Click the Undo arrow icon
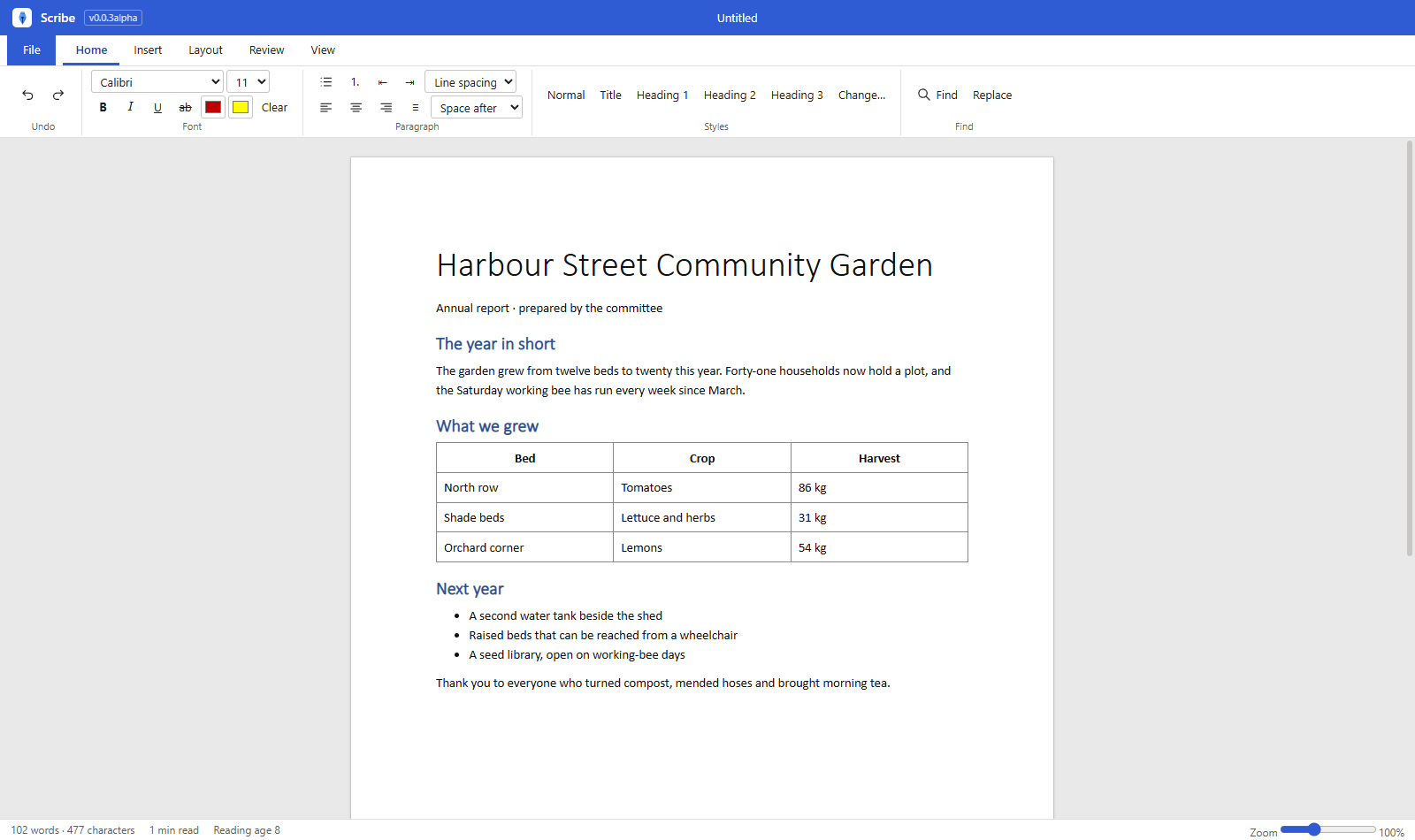The image size is (1415, 840). tap(28, 95)
